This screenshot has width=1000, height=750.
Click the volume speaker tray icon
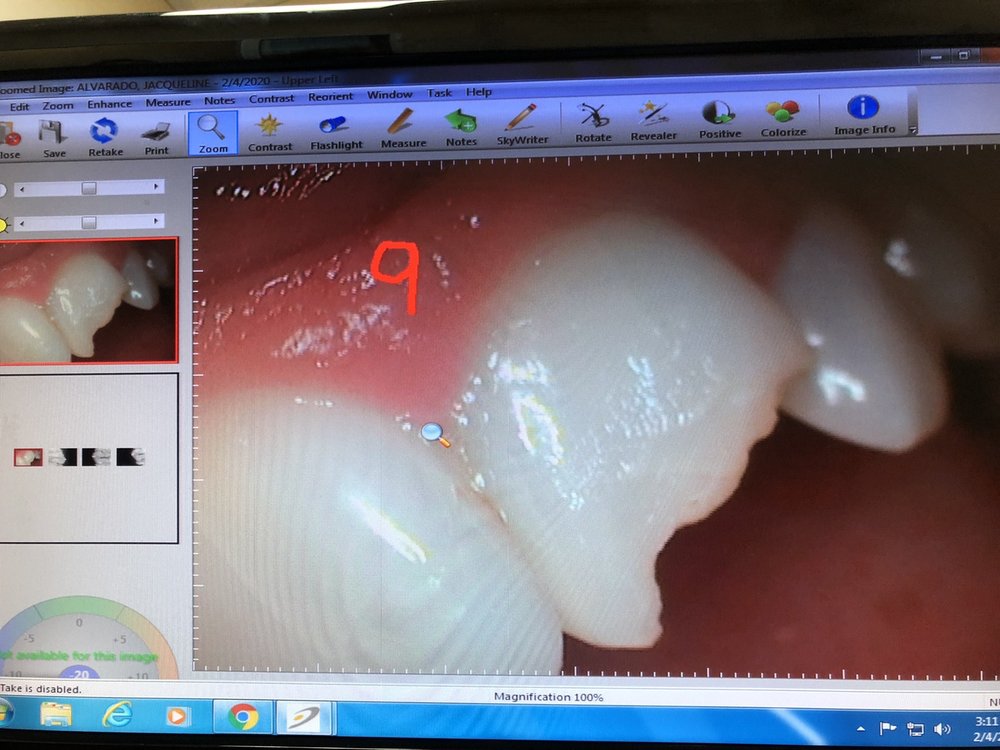(942, 728)
